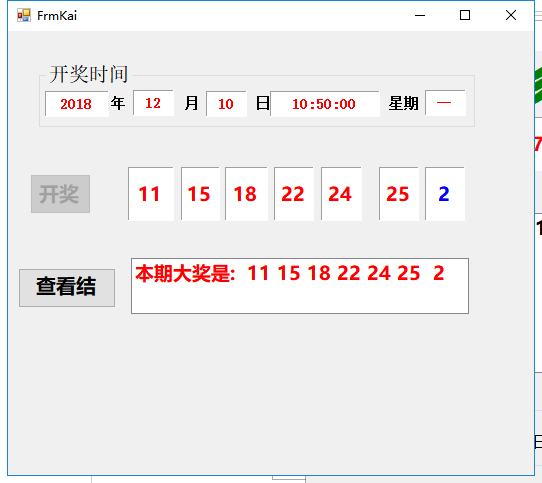The image size is (542, 483).
Task: Click the red ball box with 24
Action: [341, 194]
